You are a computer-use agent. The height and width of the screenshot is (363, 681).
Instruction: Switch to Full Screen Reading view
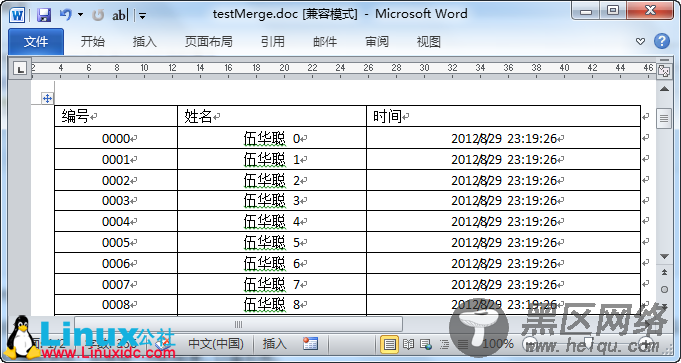click(408, 344)
